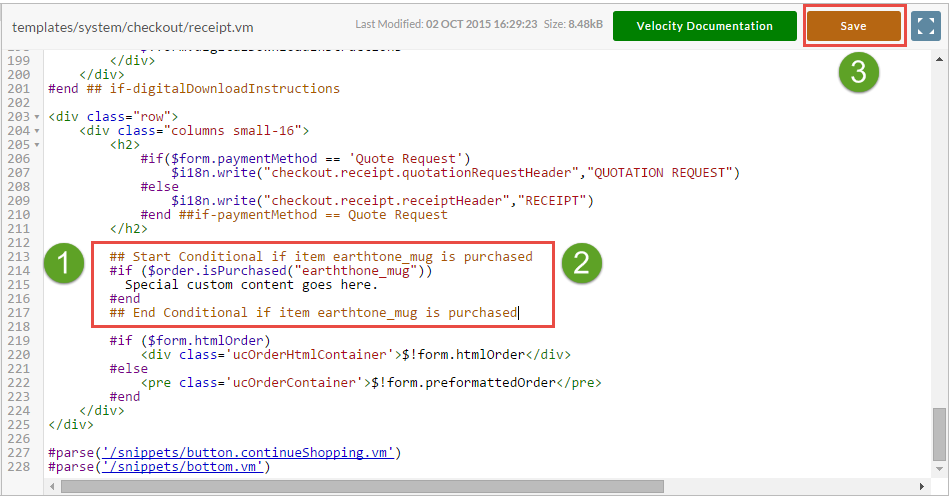
Task: Open the /snippets/button.continueShopping.vm link
Action: click(248, 453)
